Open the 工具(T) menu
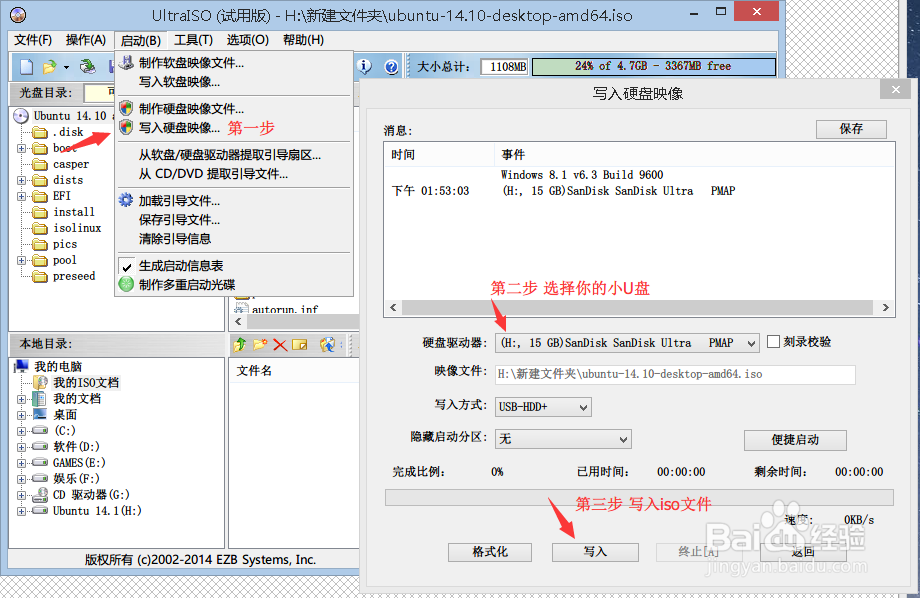 (193, 40)
